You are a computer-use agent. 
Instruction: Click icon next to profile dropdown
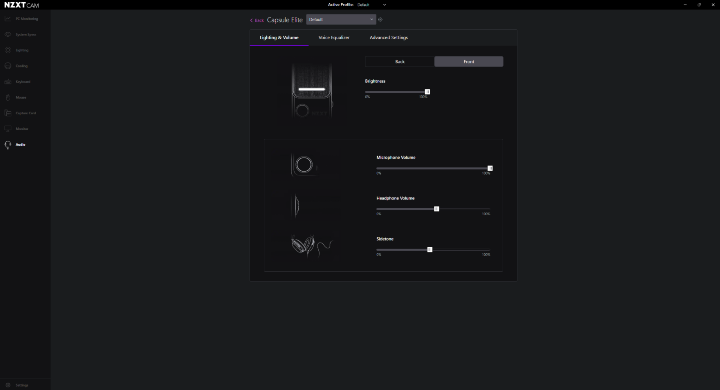380,20
